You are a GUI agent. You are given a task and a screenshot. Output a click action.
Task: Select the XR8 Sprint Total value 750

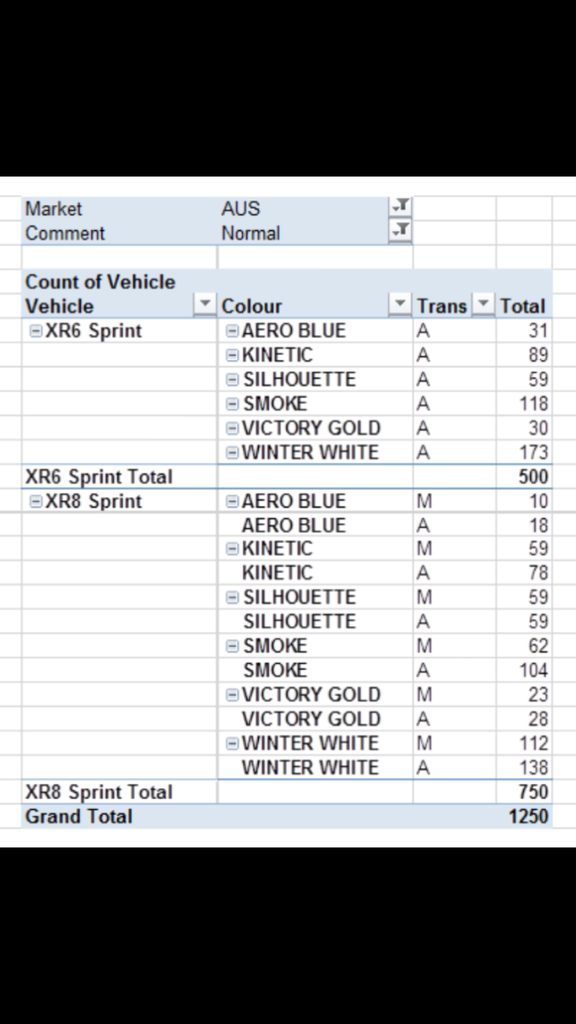533,792
